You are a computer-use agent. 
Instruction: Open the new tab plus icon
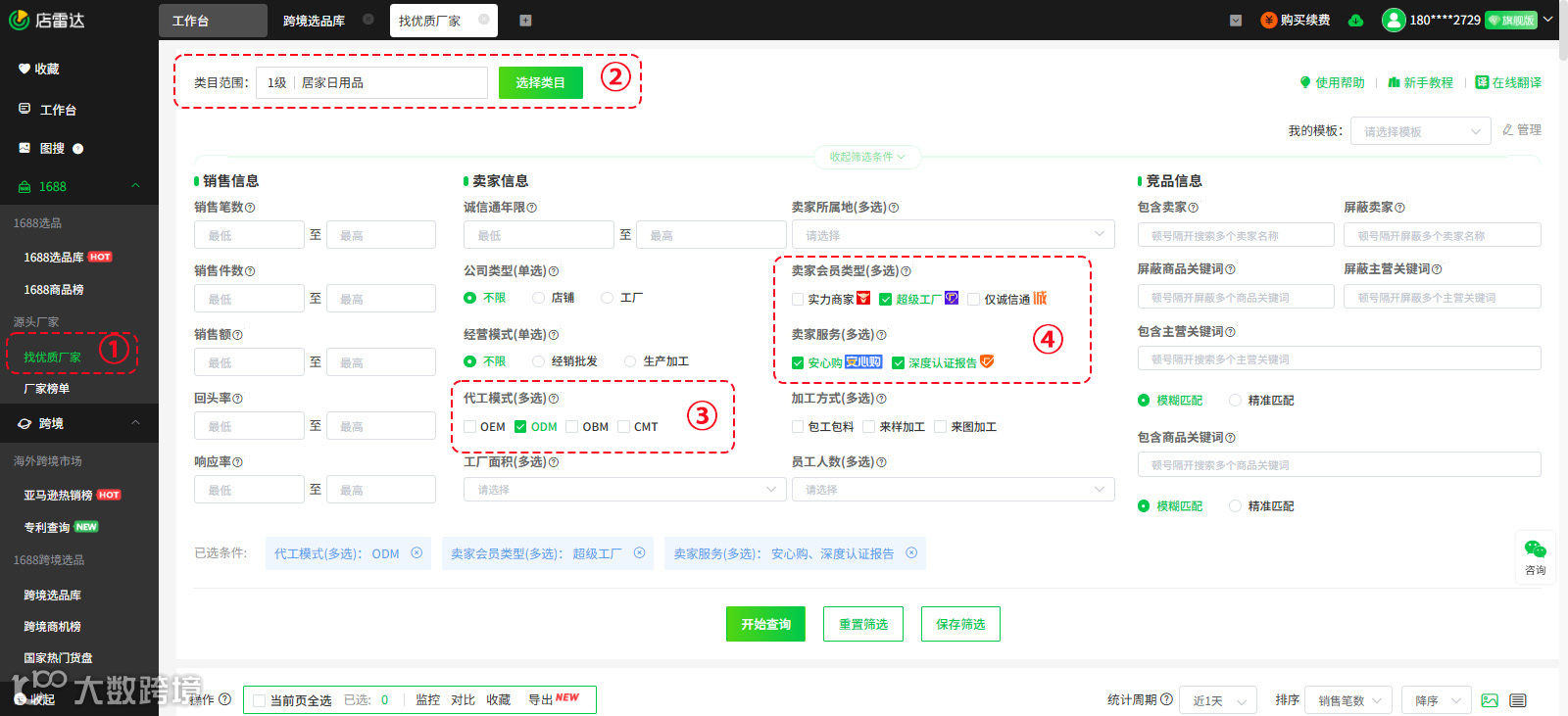525,21
